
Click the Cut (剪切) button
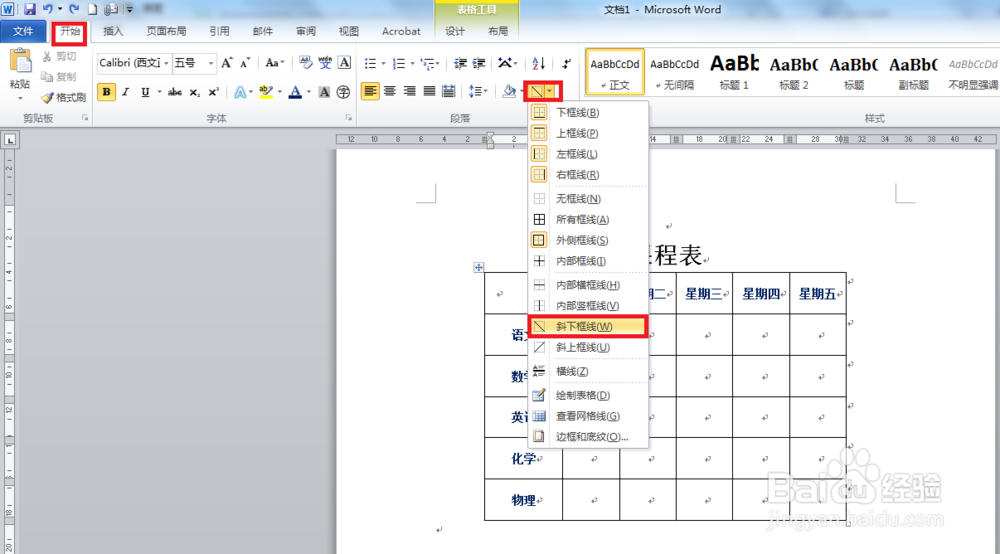point(59,57)
